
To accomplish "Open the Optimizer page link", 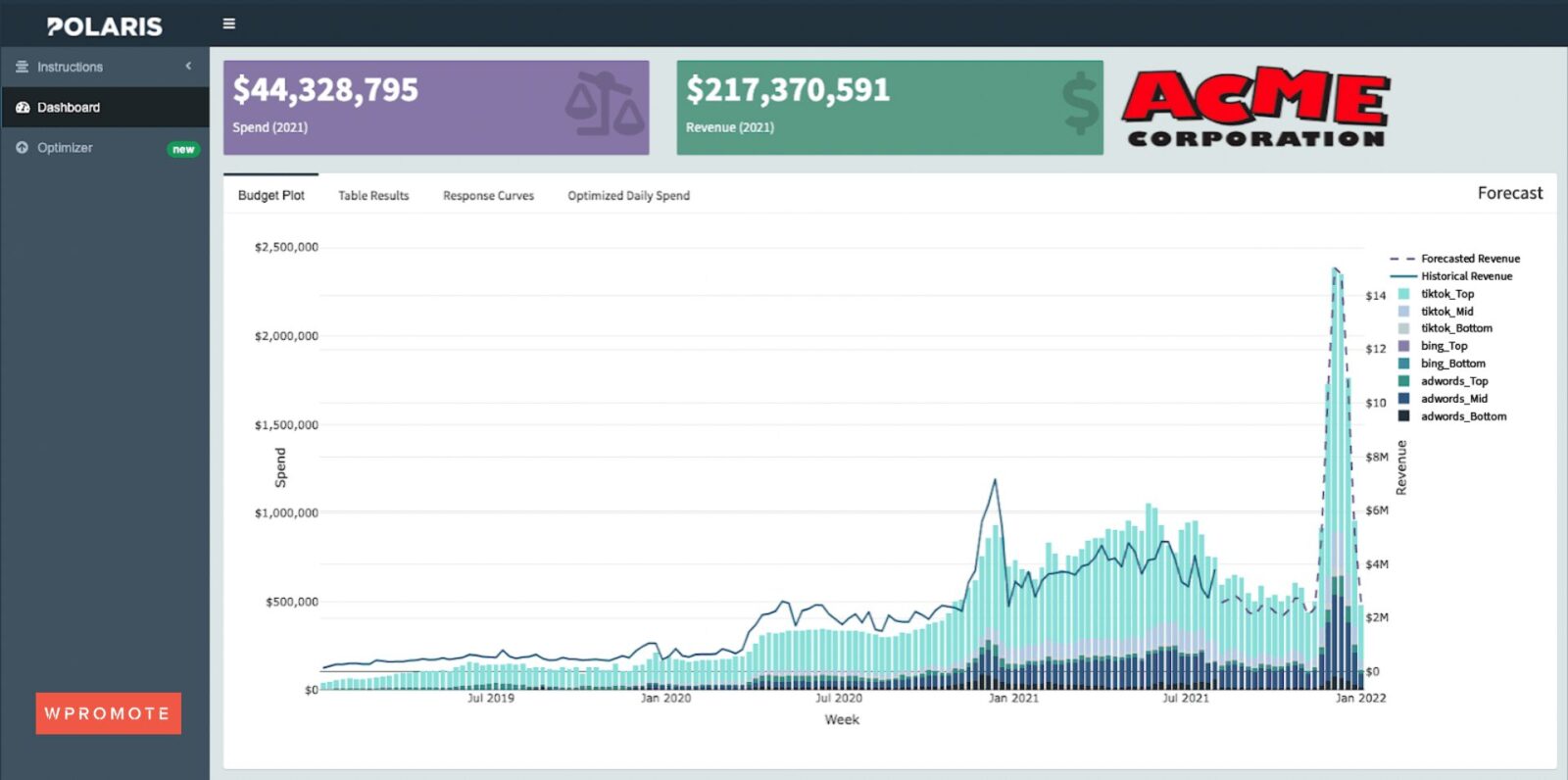I will point(65,147).
